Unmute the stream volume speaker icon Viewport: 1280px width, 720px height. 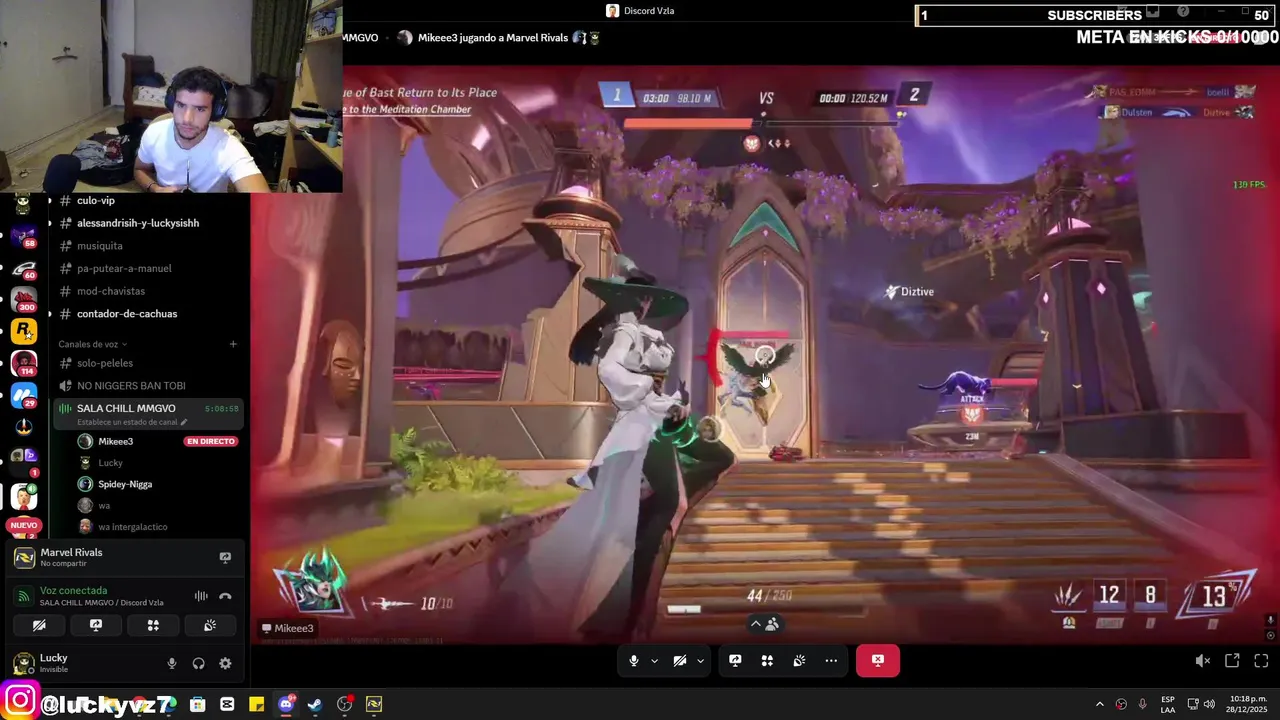pyautogui.click(x=1203, y=661)
